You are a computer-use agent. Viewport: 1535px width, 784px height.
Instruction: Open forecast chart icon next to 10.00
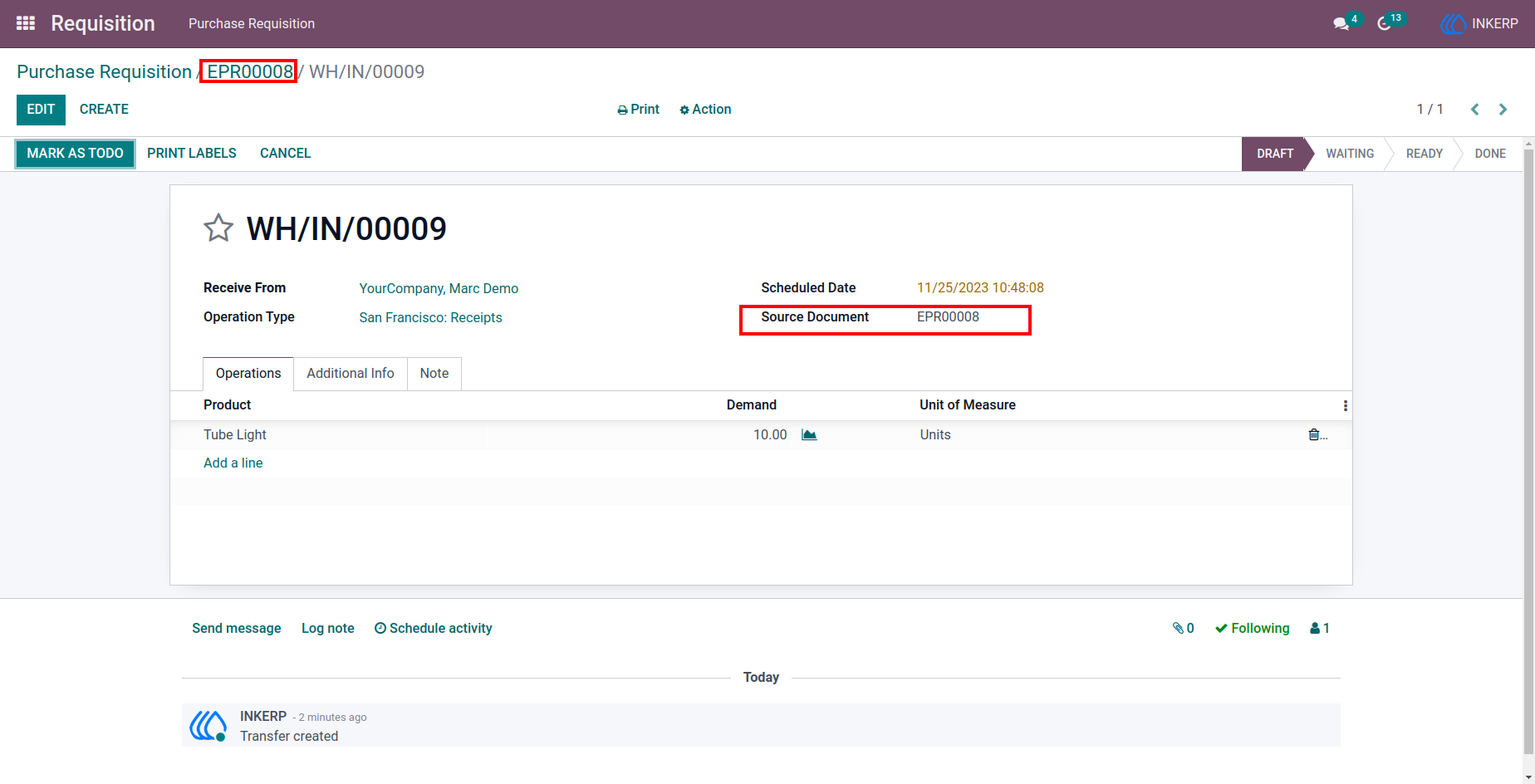coord(809,434)
